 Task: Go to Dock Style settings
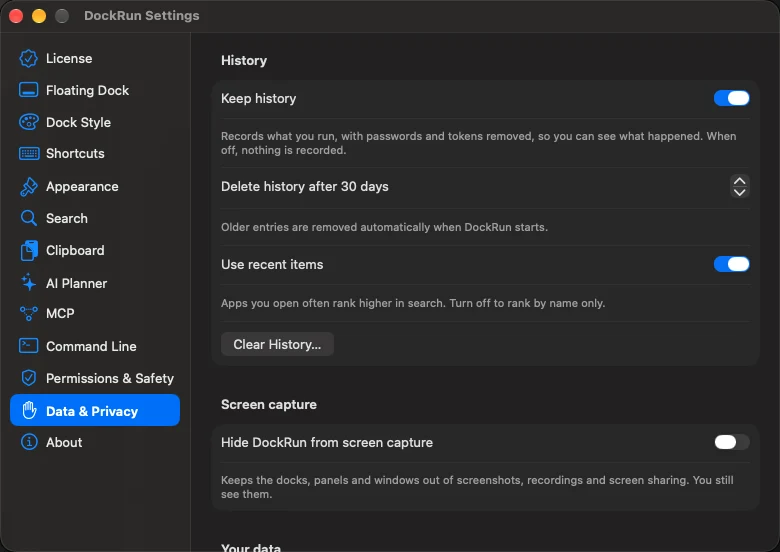coord(95,122)
